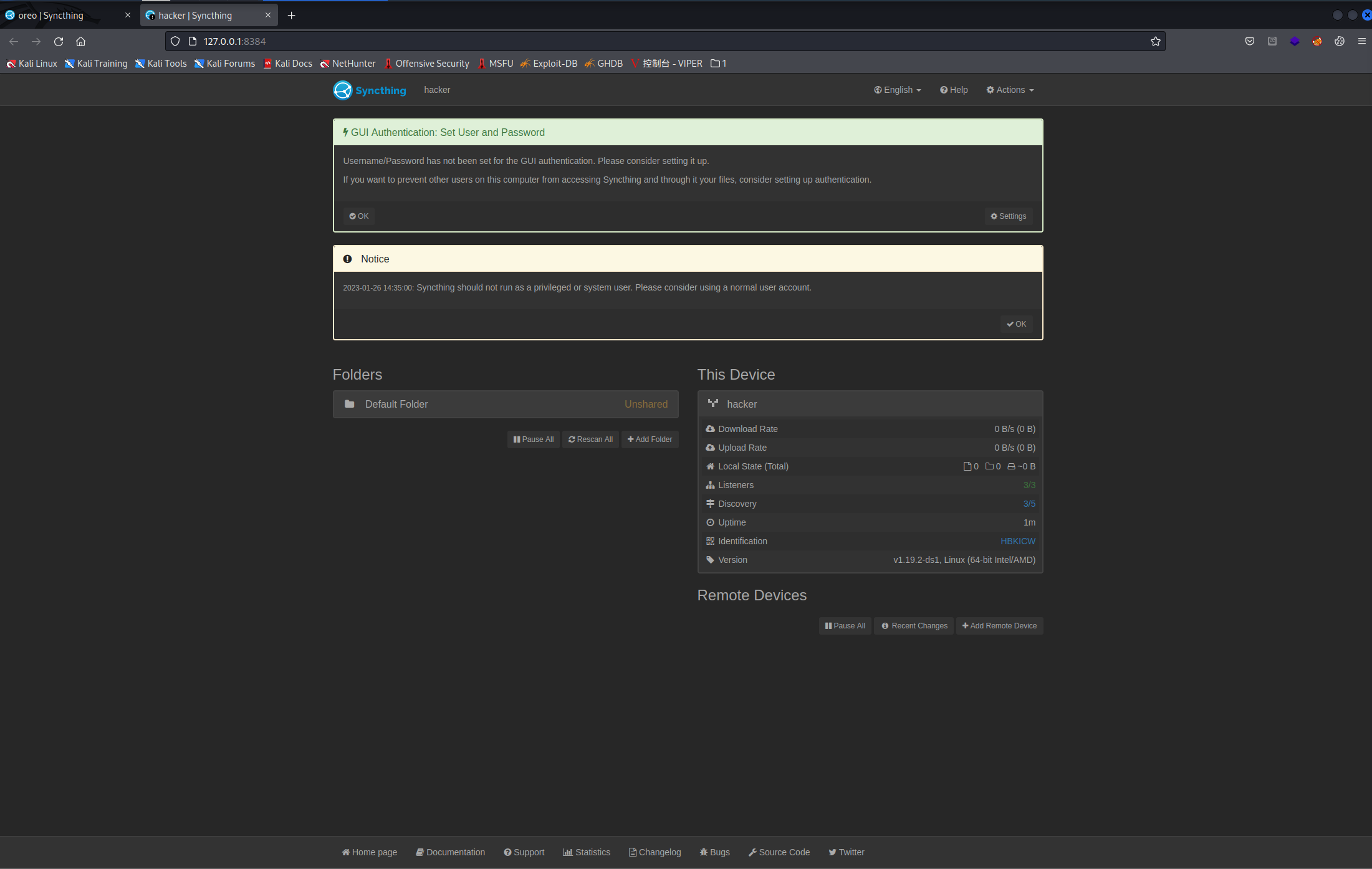Viewport: 1372px width, 869px height.
Task: Click the Unshared folder status label
Action: pyautogui.click(x=646, y=404)
